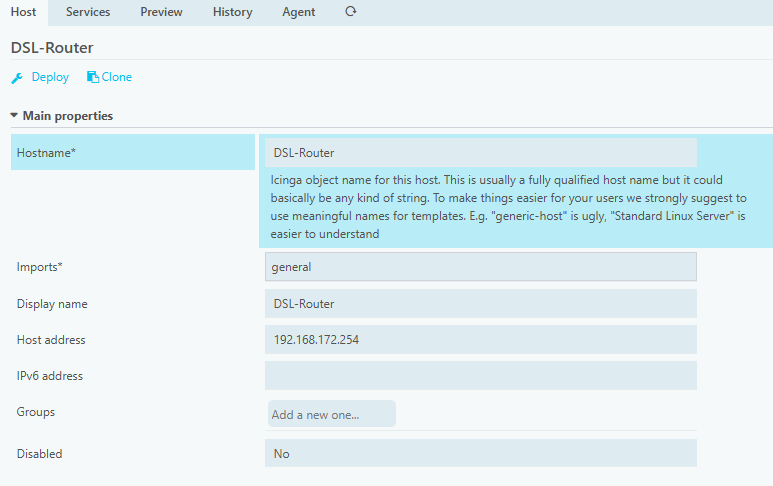This screenshot has height=486, width=773.
Task: Open the Preview tab
Action: click(161, 12)
